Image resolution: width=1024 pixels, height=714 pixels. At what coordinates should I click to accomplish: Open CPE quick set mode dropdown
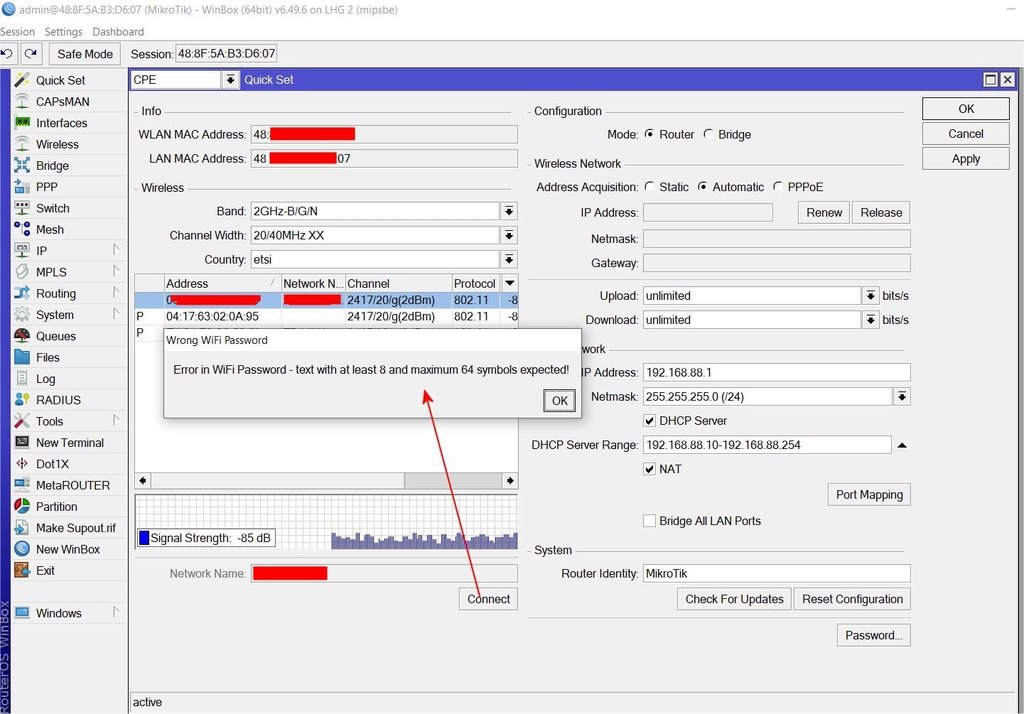pyautogui.click(x=230, y=80)
